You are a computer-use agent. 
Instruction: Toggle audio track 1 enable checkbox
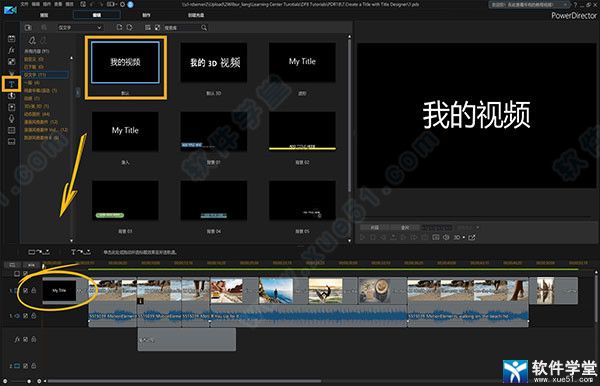pyautogui.click(x=26, y=316)
